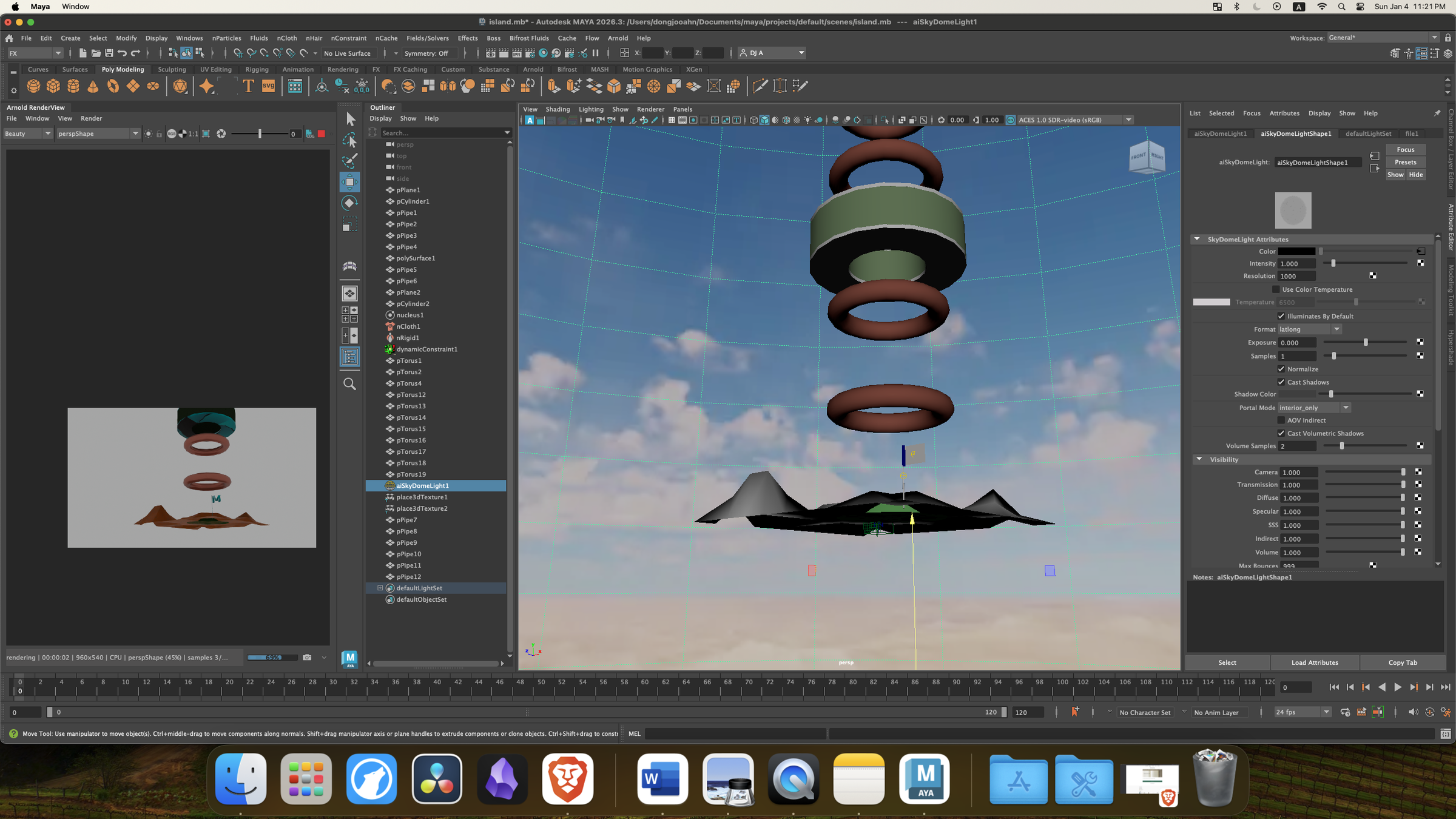Open Brave browser from the dock

[x=567, y=779]
